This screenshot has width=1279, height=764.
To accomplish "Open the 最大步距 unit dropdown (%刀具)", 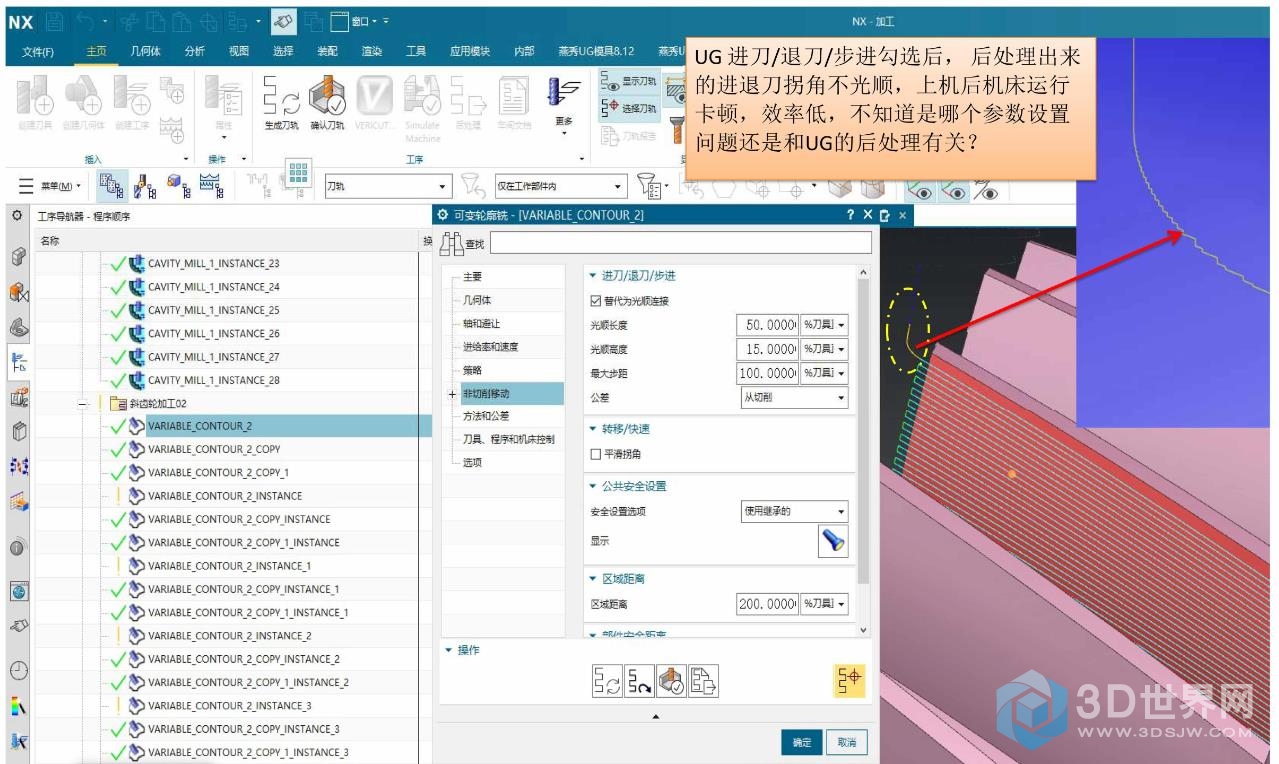I will [825, 373].
